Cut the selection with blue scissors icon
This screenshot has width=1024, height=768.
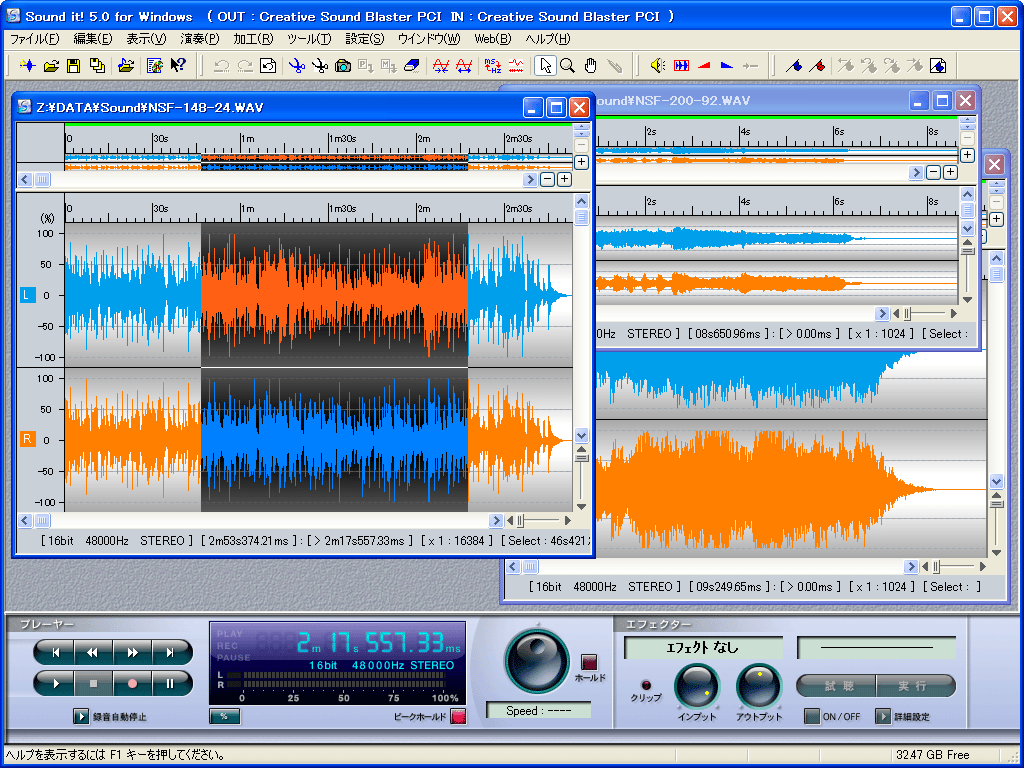coord(297,65)
